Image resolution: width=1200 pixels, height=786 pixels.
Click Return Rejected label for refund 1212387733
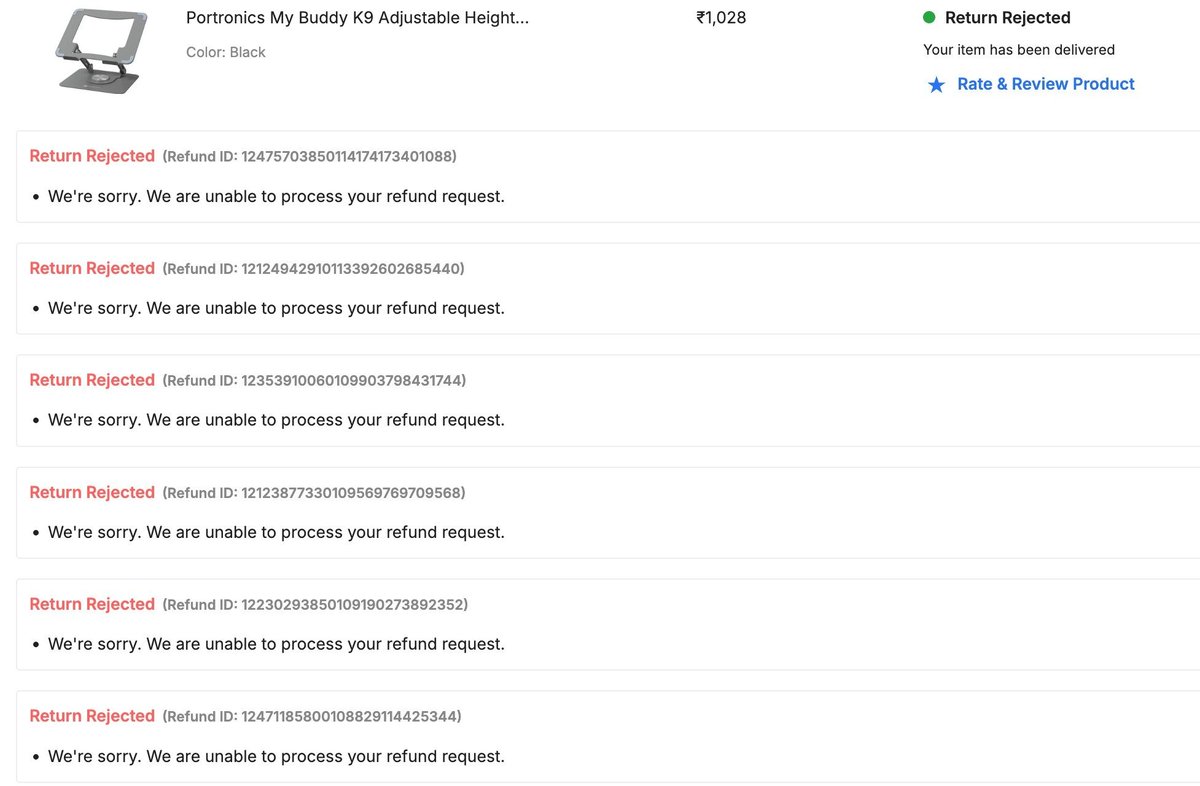[x=92, y=492]
